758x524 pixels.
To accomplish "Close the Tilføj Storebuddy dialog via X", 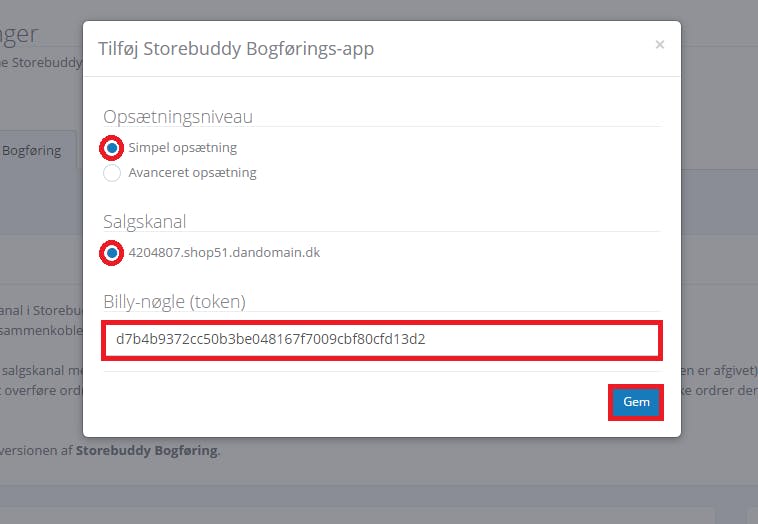I will (659, 44).
